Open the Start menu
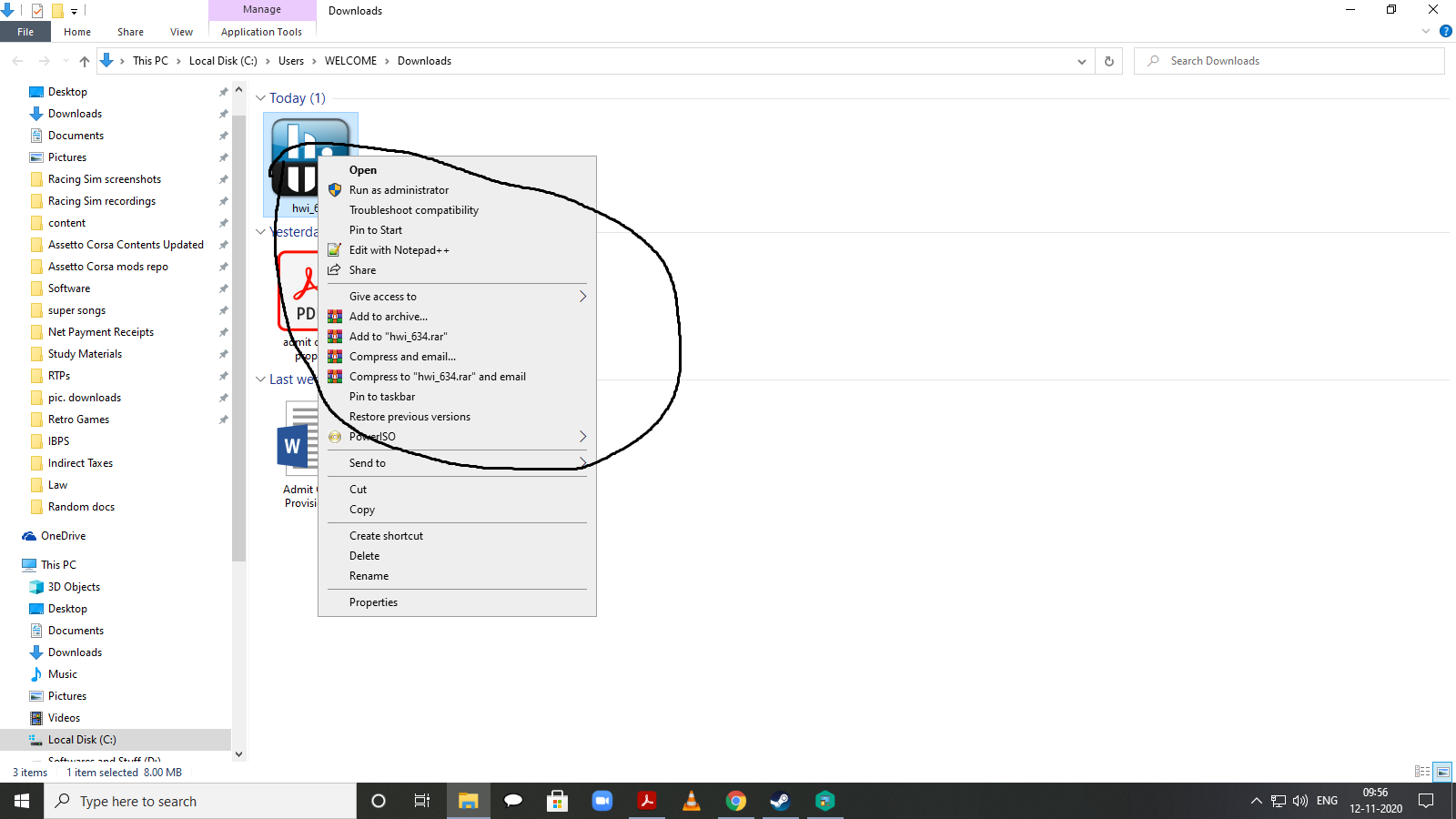The image size is (1456, 819). click(x=22, y=801)
